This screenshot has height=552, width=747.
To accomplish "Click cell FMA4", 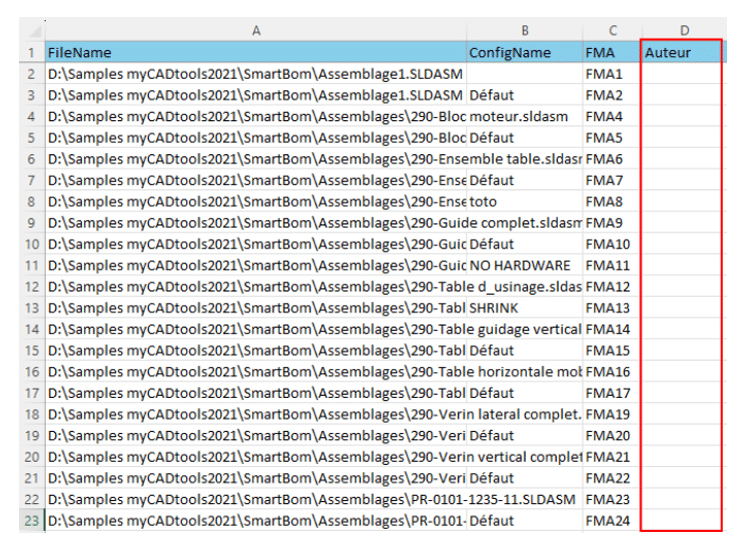I will point(612,116).
